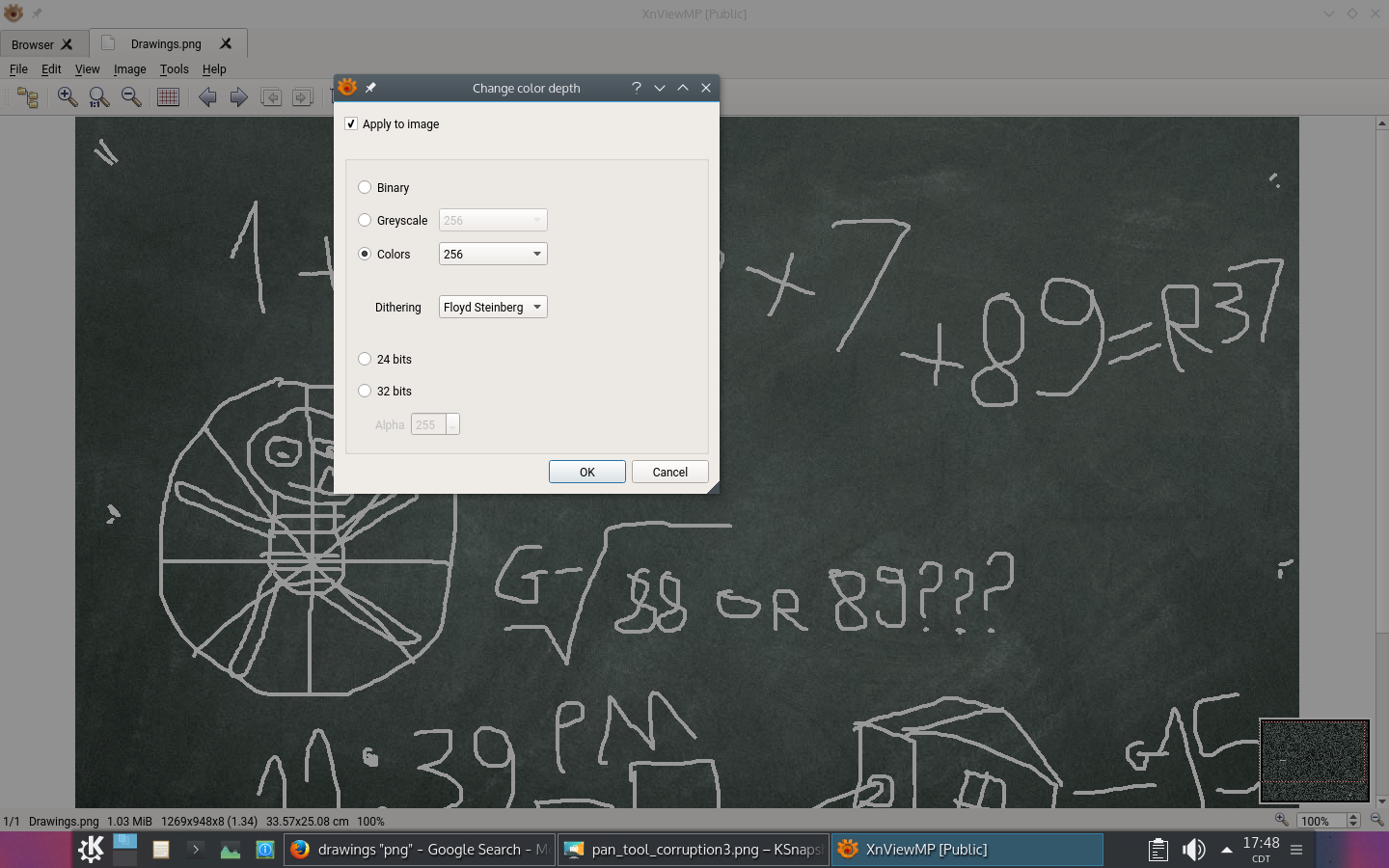The height and width of the screenshot is (868, 1389).
Task: Click the folder tree browser icon
Action: pos(27,97)
